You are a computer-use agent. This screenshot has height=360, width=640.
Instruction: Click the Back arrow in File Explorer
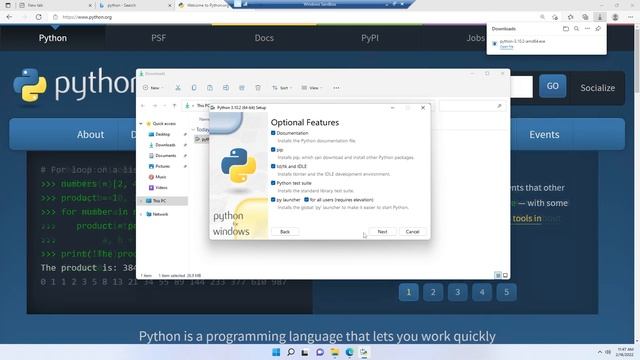pos(143,106)
